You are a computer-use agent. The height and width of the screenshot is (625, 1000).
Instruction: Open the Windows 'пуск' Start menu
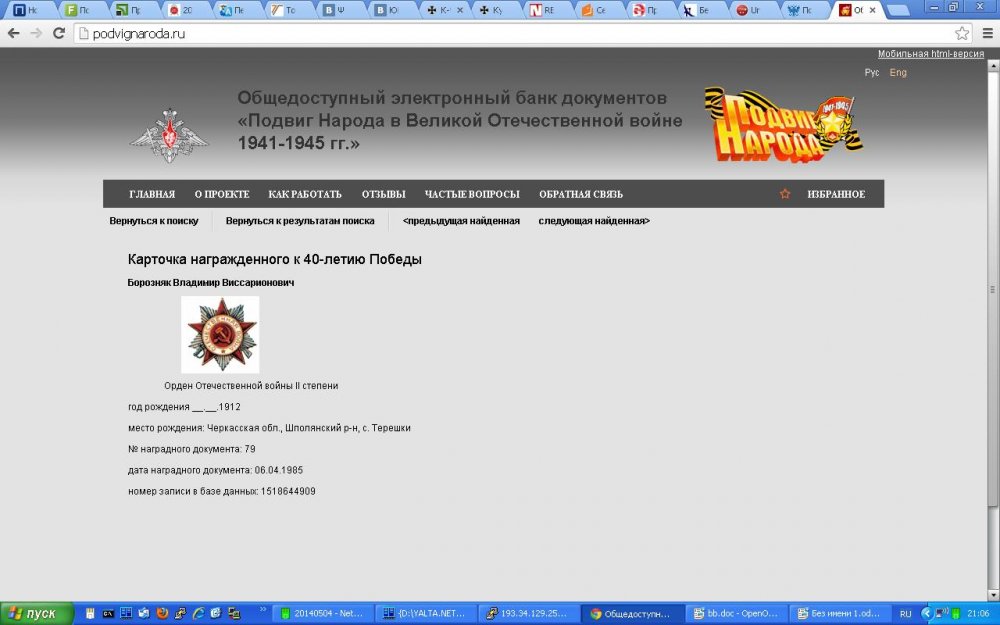(x=36, y=614)
